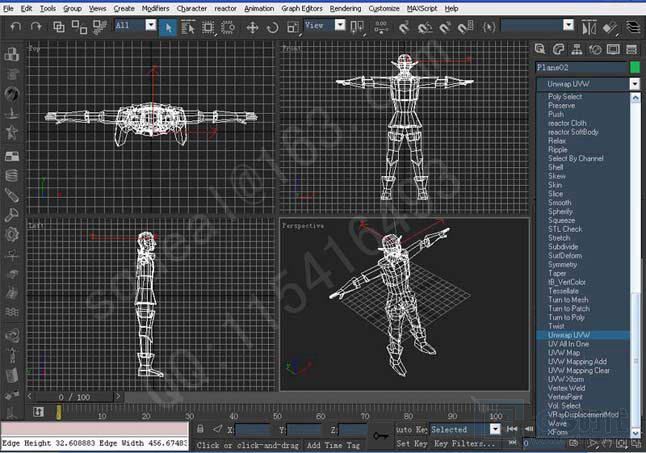This screenshot has height=453, width=646.
Task: Open the Customize menu
Action: pos(384,8)
